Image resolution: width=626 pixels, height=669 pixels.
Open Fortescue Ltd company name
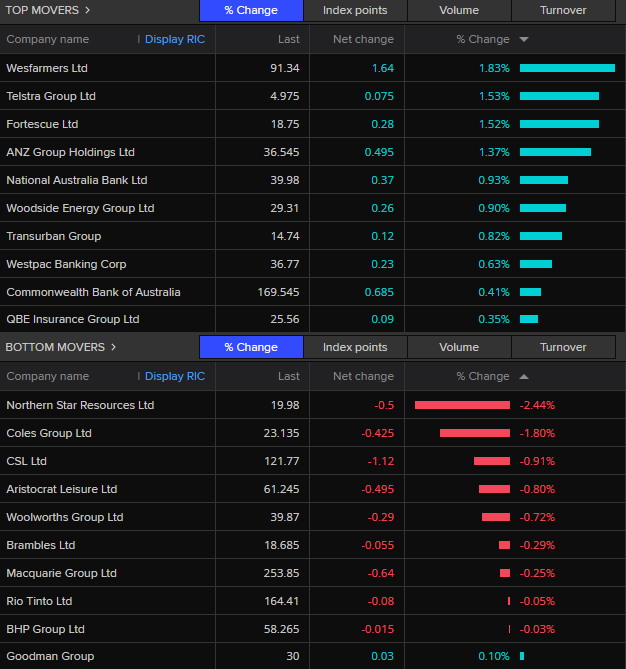42,124
